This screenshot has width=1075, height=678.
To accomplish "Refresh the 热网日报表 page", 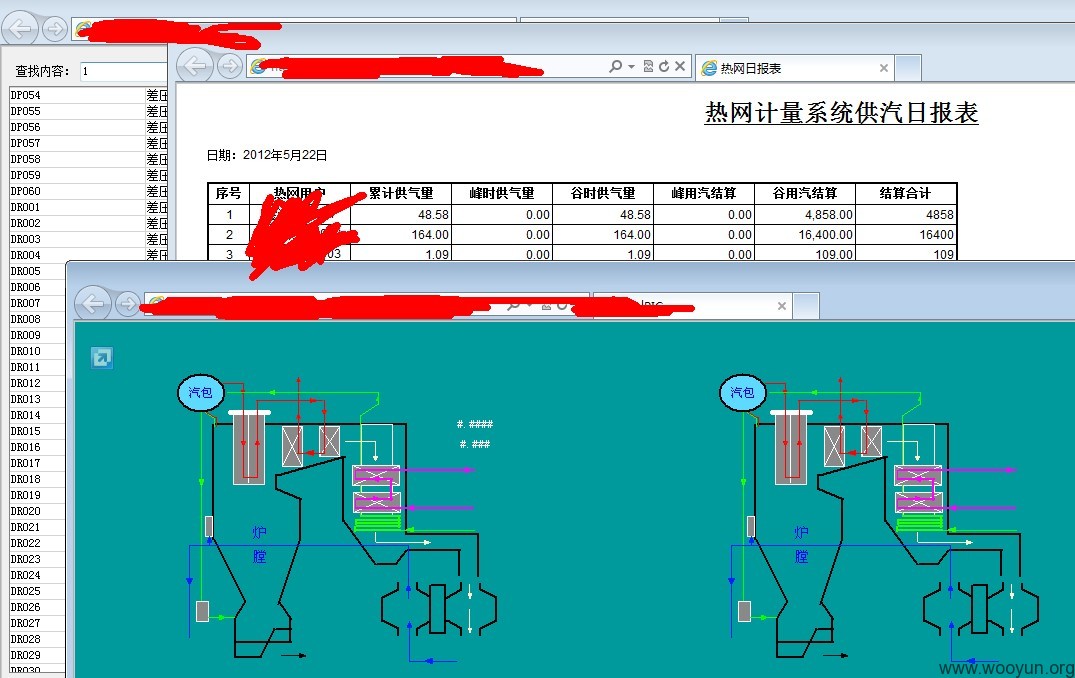I will tap(664, 66).
